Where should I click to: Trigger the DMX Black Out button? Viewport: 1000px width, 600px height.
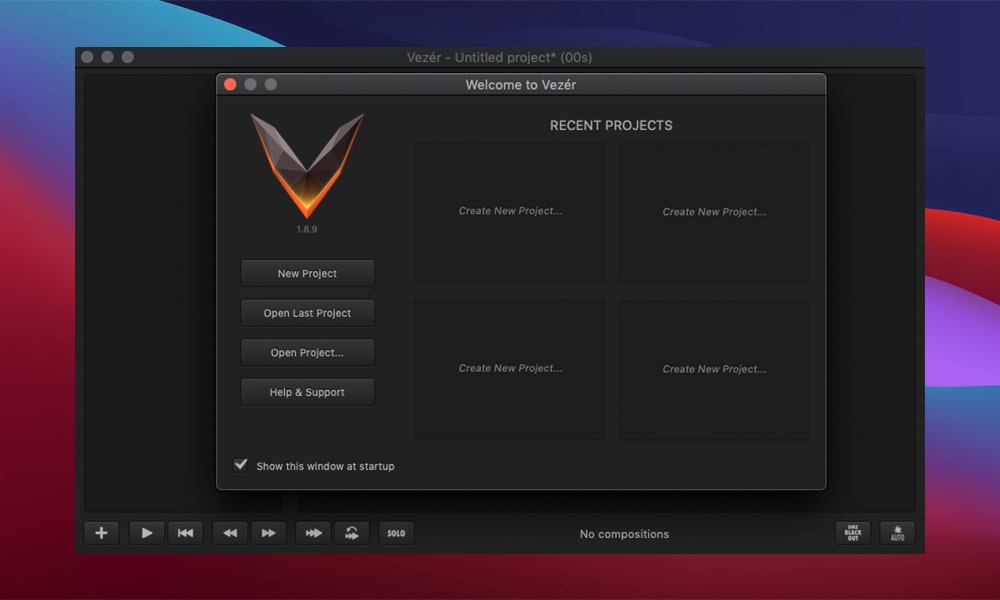pyautogui.click(x=853, y=533)
